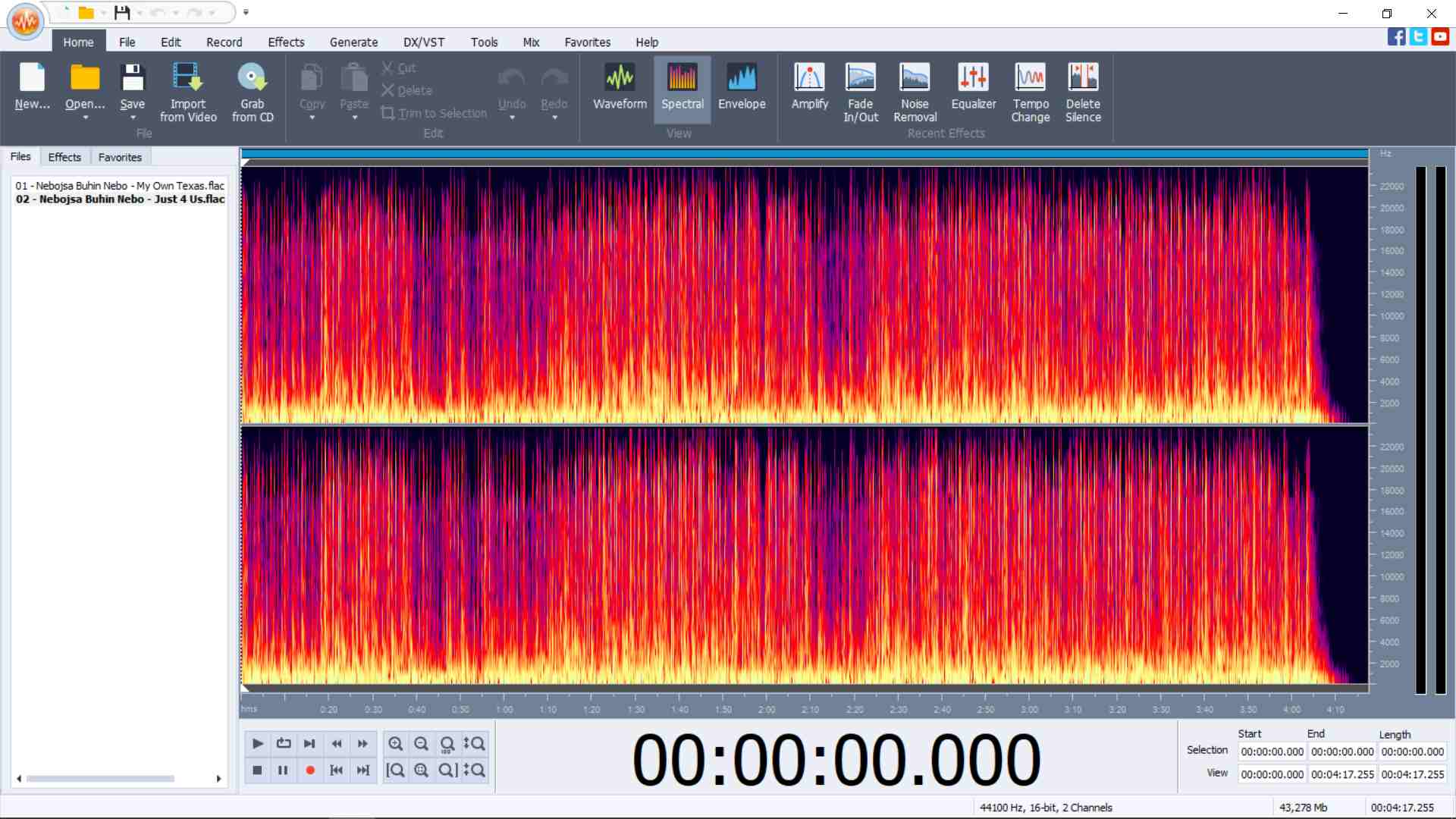Click the file list horizontal scrollbar
Image resolution: width=1456 pixels, height=819 pixels.
[x=100, y=779]
